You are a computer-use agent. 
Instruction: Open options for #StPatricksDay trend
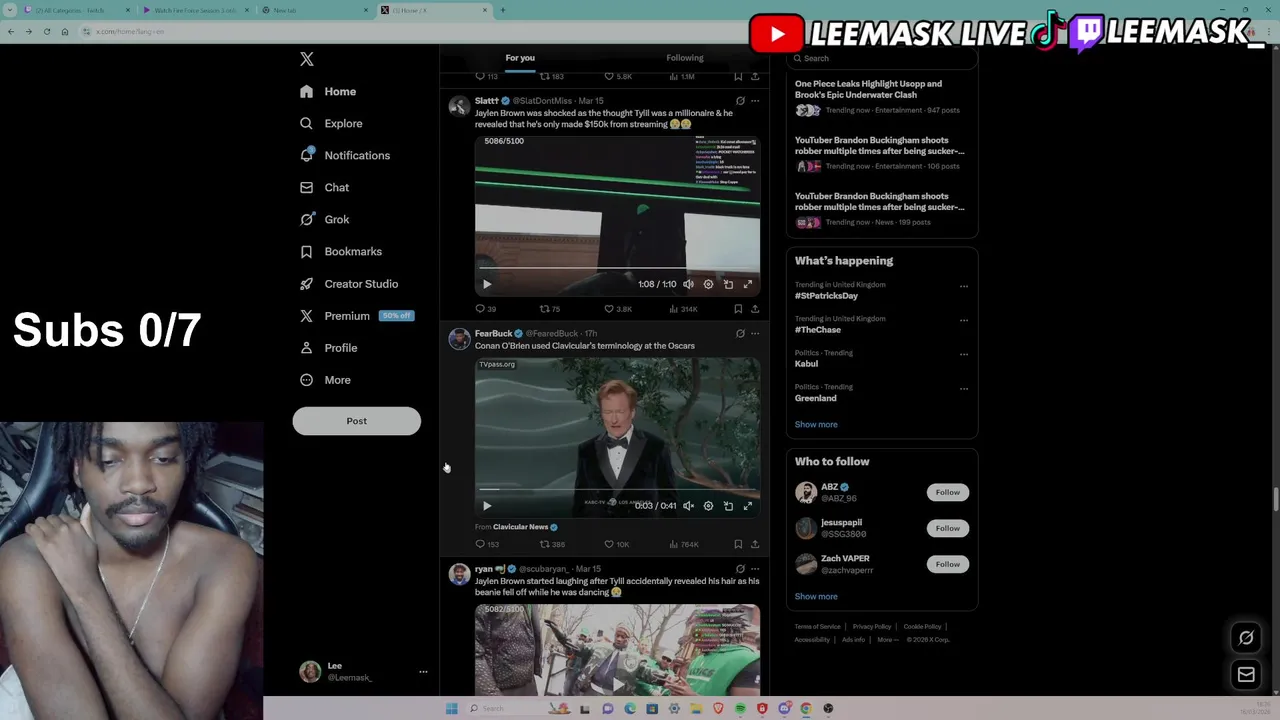click(x=964, y=286)
